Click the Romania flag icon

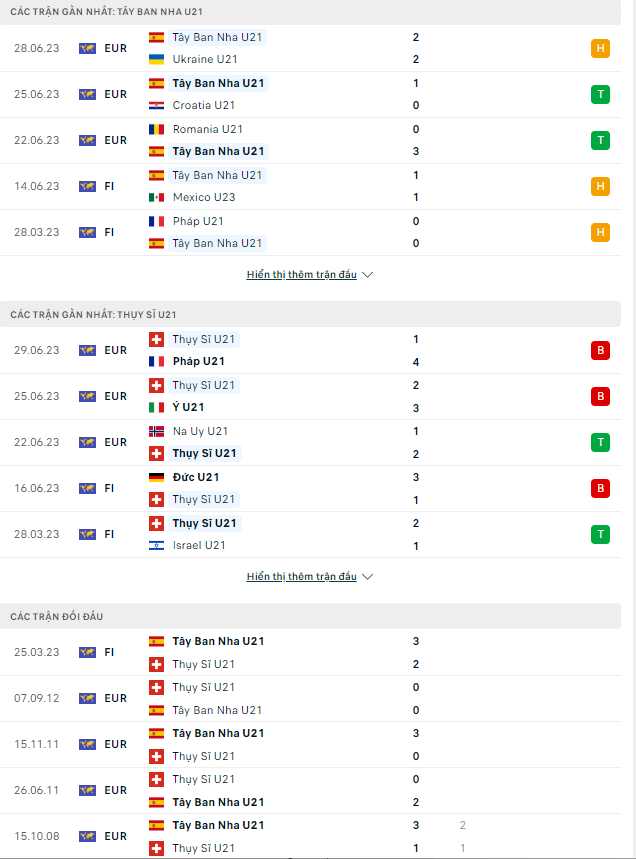(x=154, y=128)
